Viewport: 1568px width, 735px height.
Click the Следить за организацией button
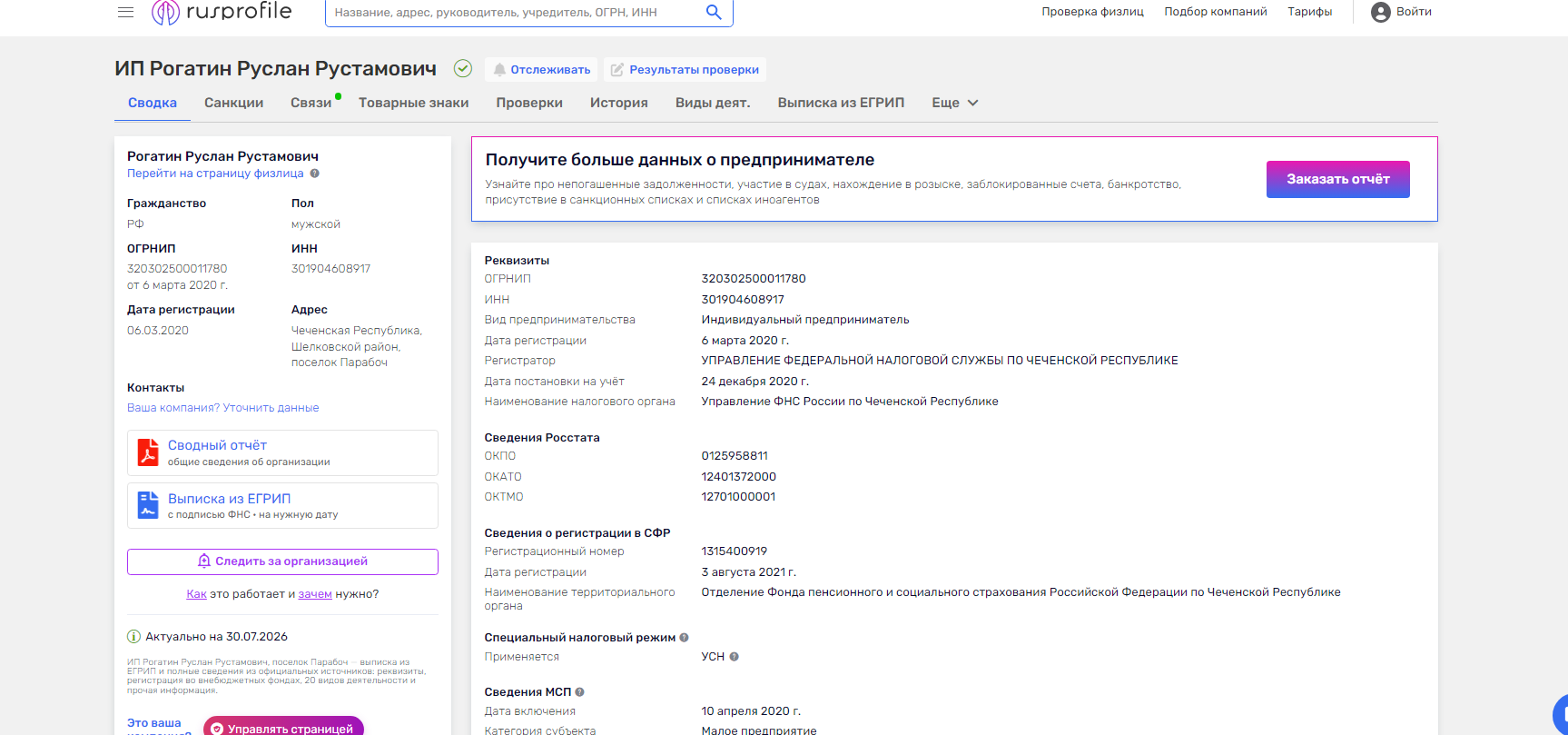282,561
